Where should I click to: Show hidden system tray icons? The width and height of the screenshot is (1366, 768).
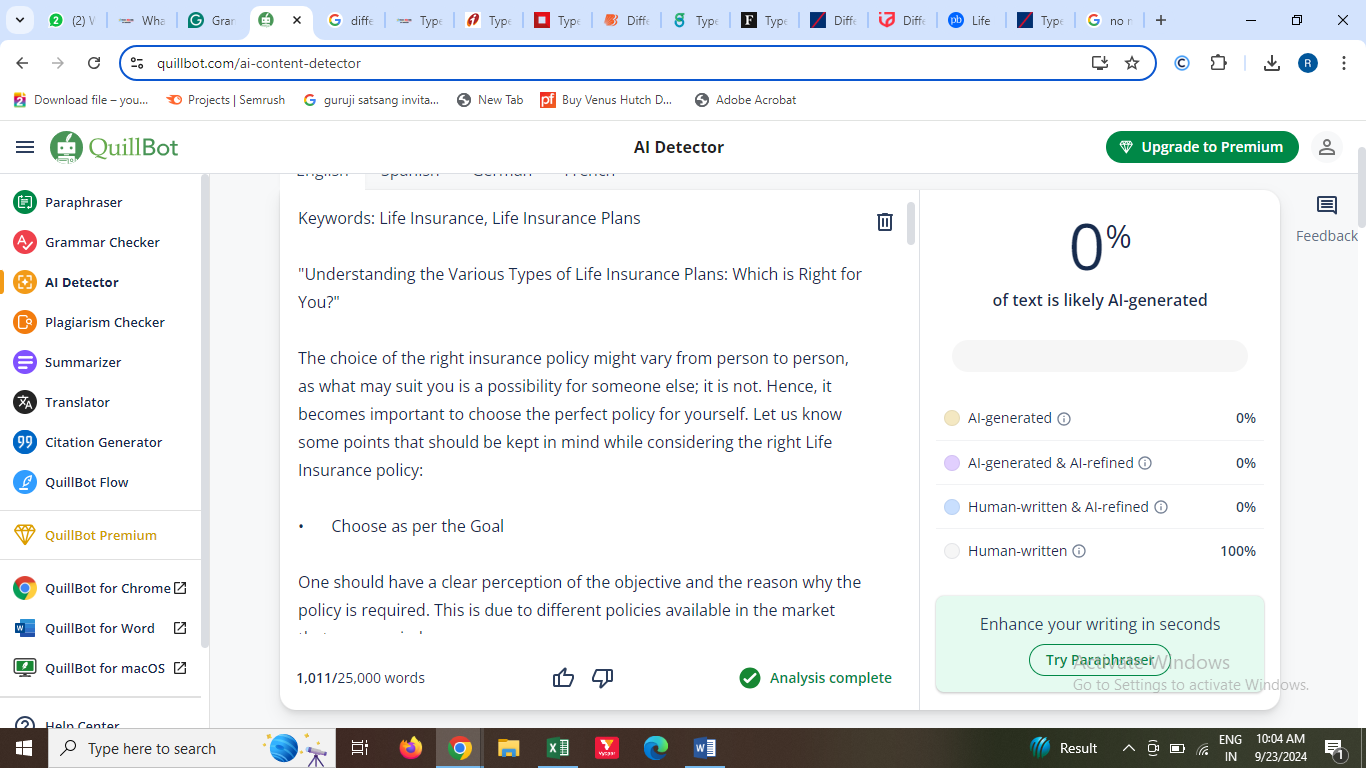[x=1129, y=748]
